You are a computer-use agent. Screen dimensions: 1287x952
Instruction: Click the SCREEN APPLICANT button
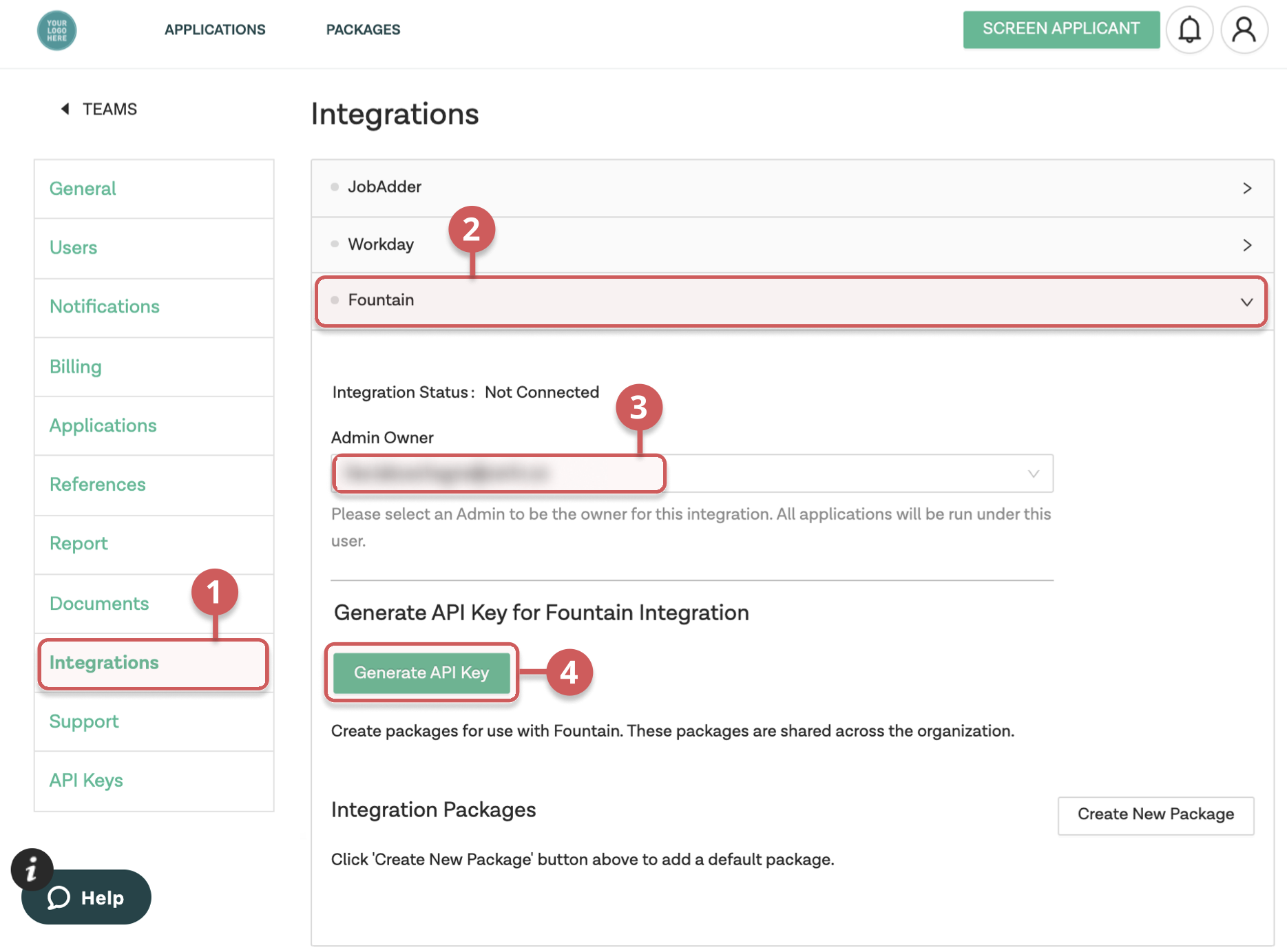(x=1060, y=29)
